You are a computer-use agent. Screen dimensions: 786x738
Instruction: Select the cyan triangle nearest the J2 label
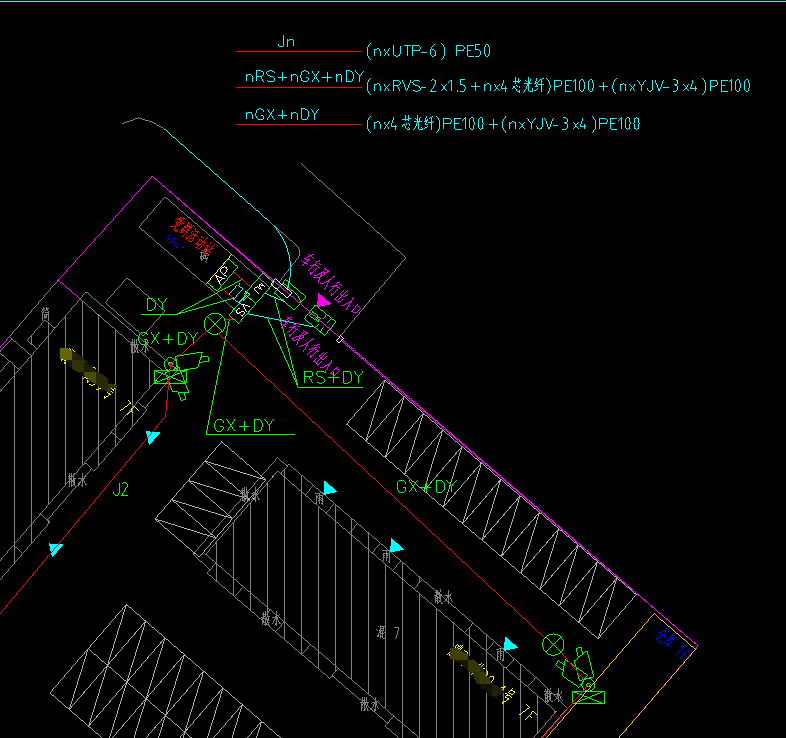(152, 437)
